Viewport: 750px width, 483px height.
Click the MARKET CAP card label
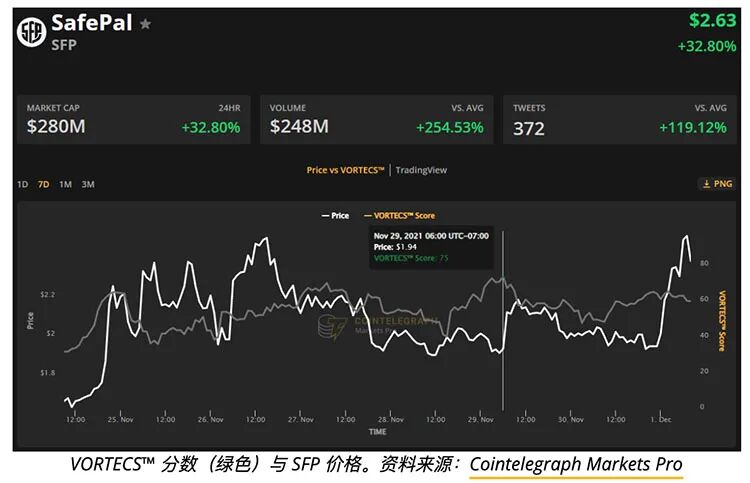(x=53, y=108)
